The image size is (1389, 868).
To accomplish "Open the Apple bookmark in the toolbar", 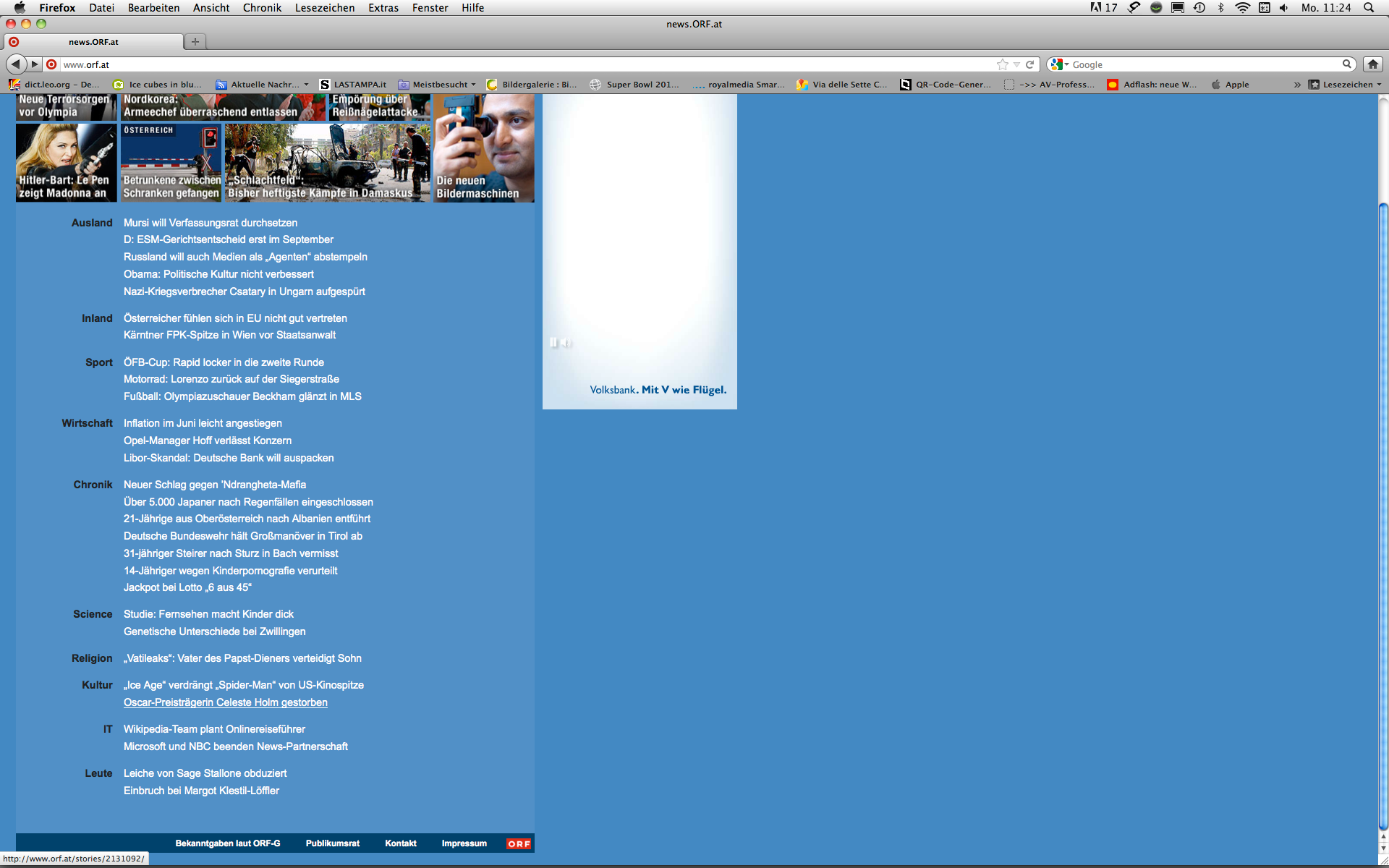I will point(1230,85).
